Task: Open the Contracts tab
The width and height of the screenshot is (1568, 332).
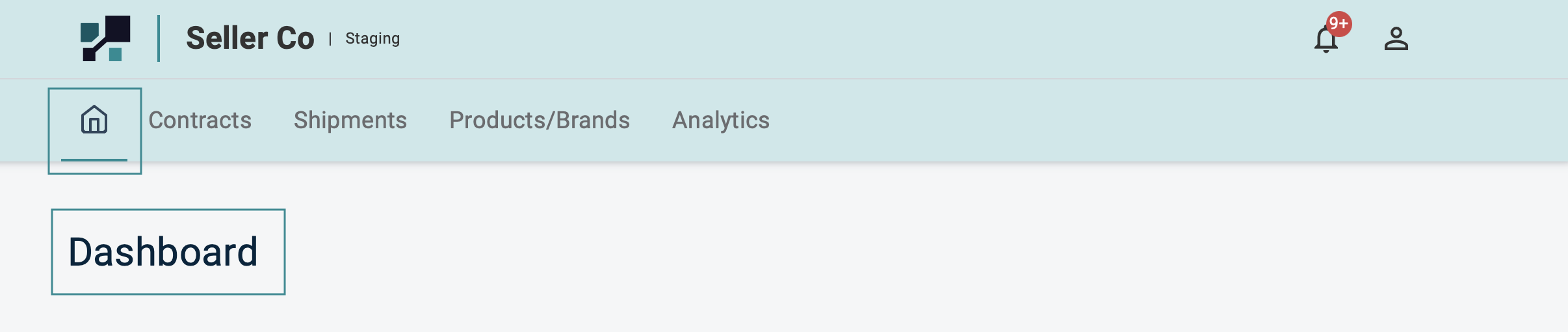Action: tap(200, 120)
